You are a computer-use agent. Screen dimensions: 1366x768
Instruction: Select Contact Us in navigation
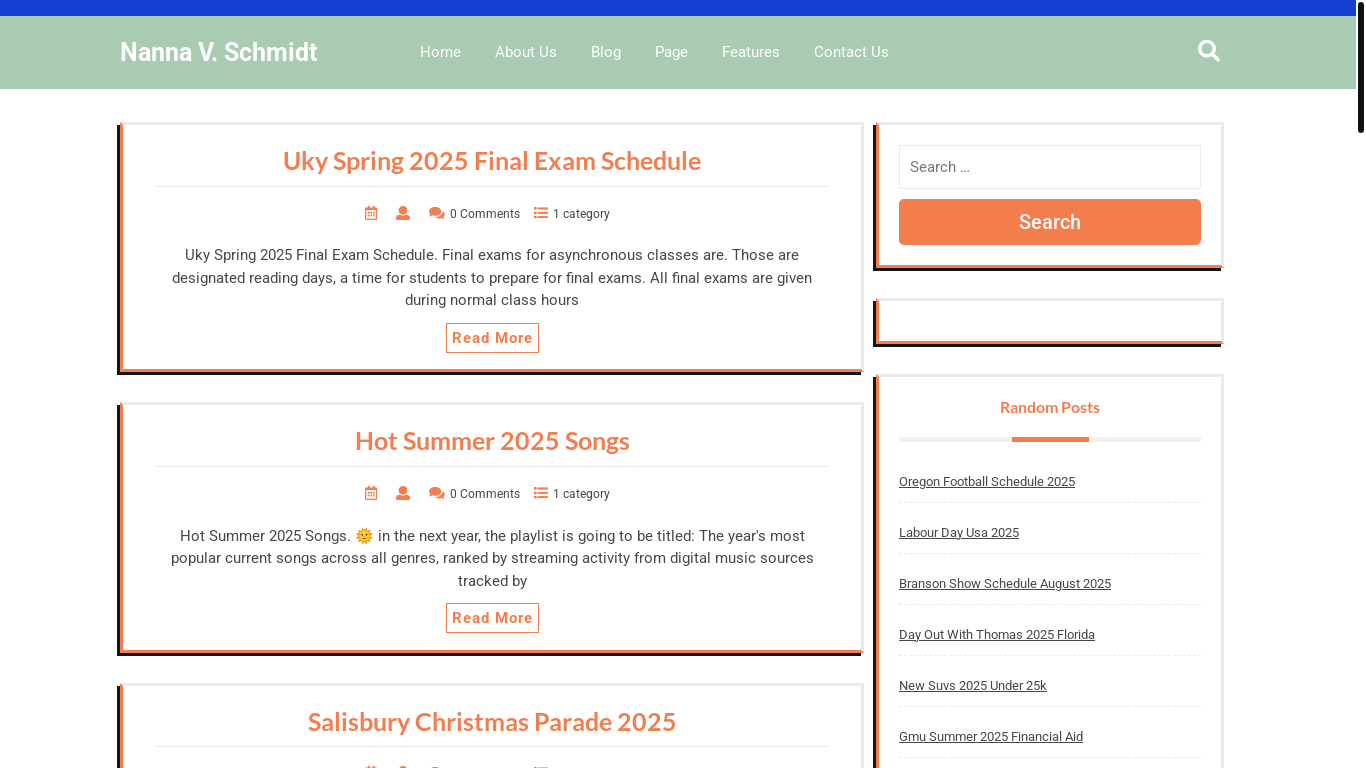tap(851, 52)
